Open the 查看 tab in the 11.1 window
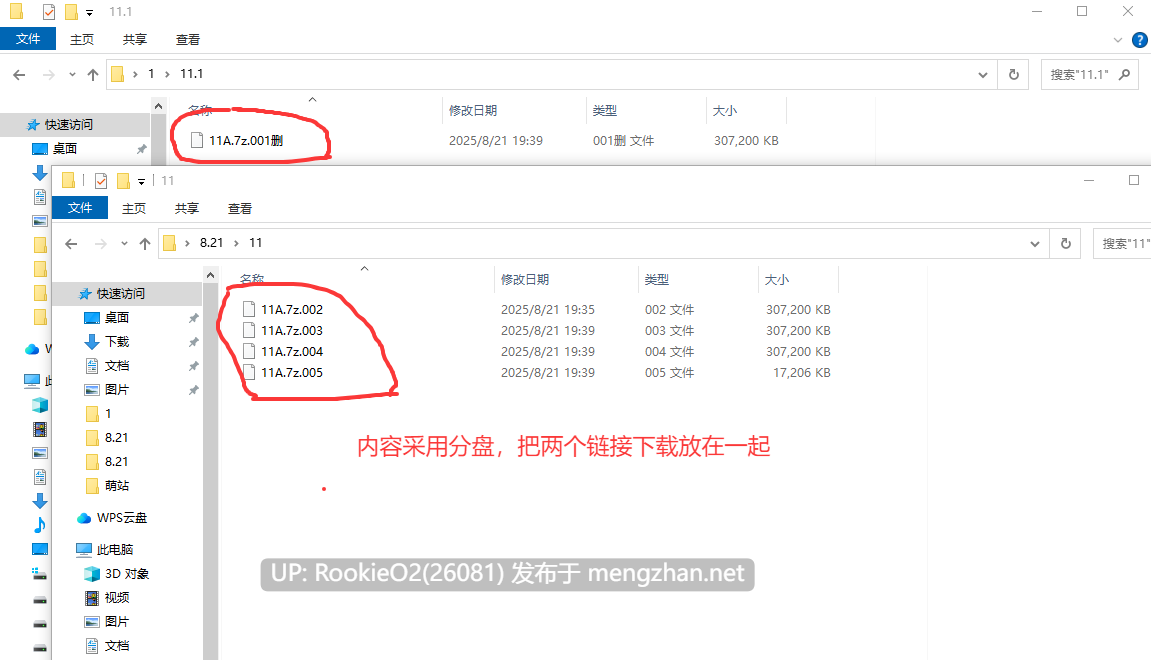This screenshot has width=1151, height=660. [188, 40]
